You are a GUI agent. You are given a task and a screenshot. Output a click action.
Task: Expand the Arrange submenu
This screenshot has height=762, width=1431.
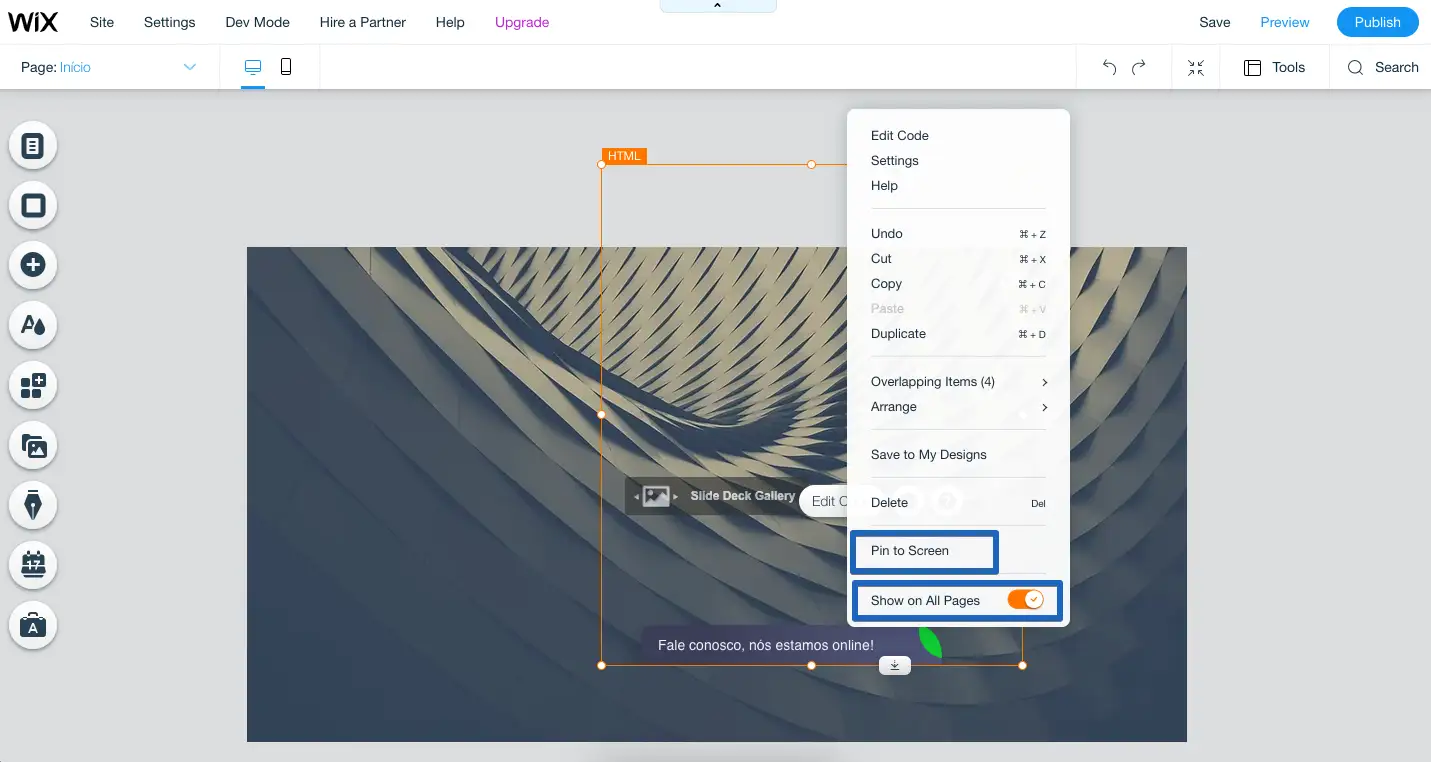pyautogui.click(x=957, y=407)
